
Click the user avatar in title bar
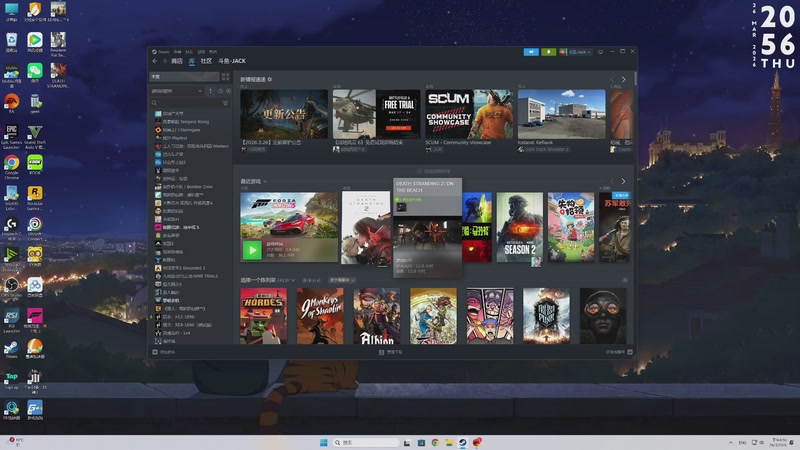click(563, 52)
